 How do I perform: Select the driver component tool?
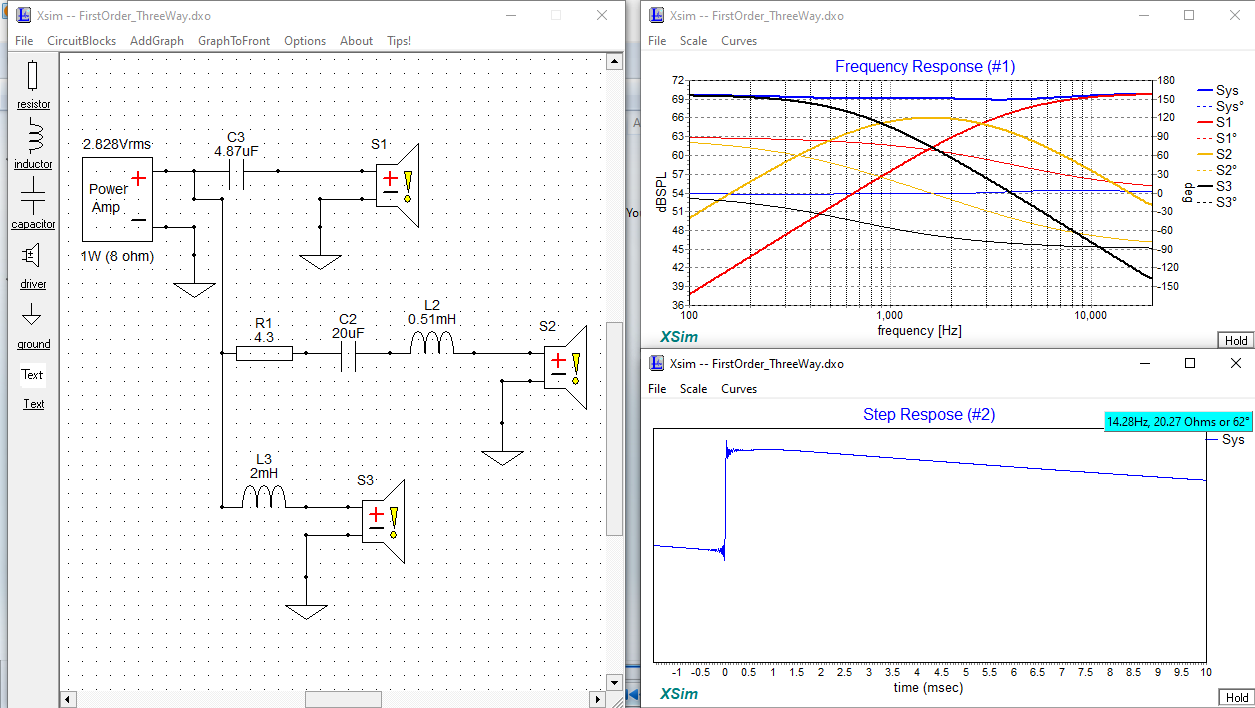[x=33, y=264]
